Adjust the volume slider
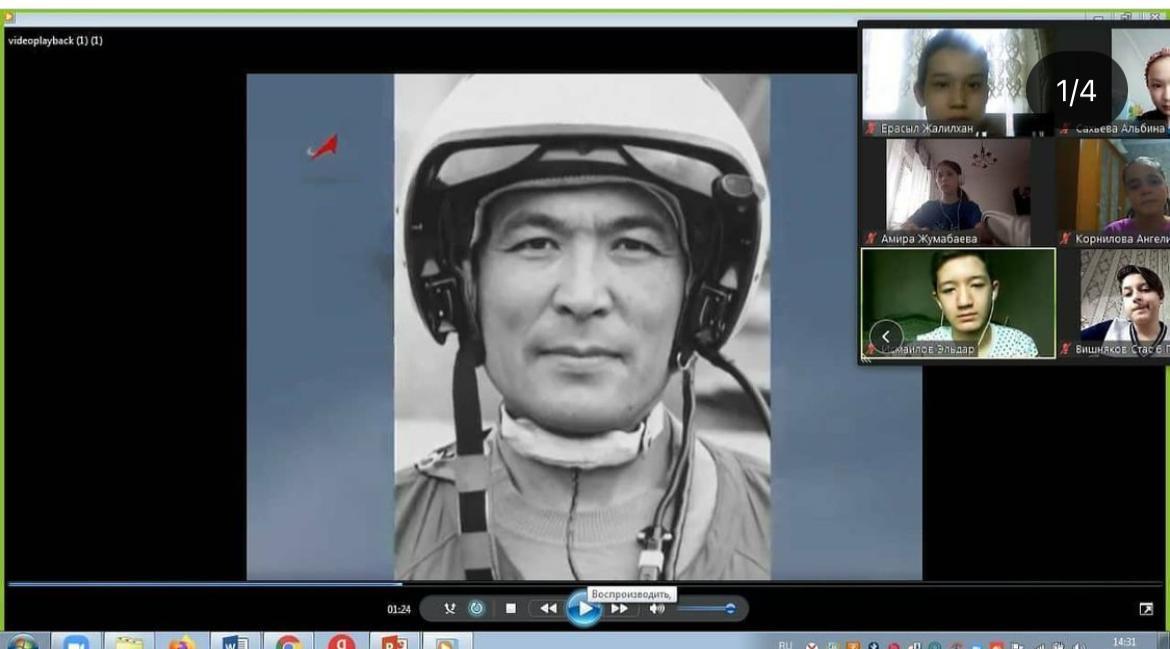1170x649 pixels. (706, 608)
